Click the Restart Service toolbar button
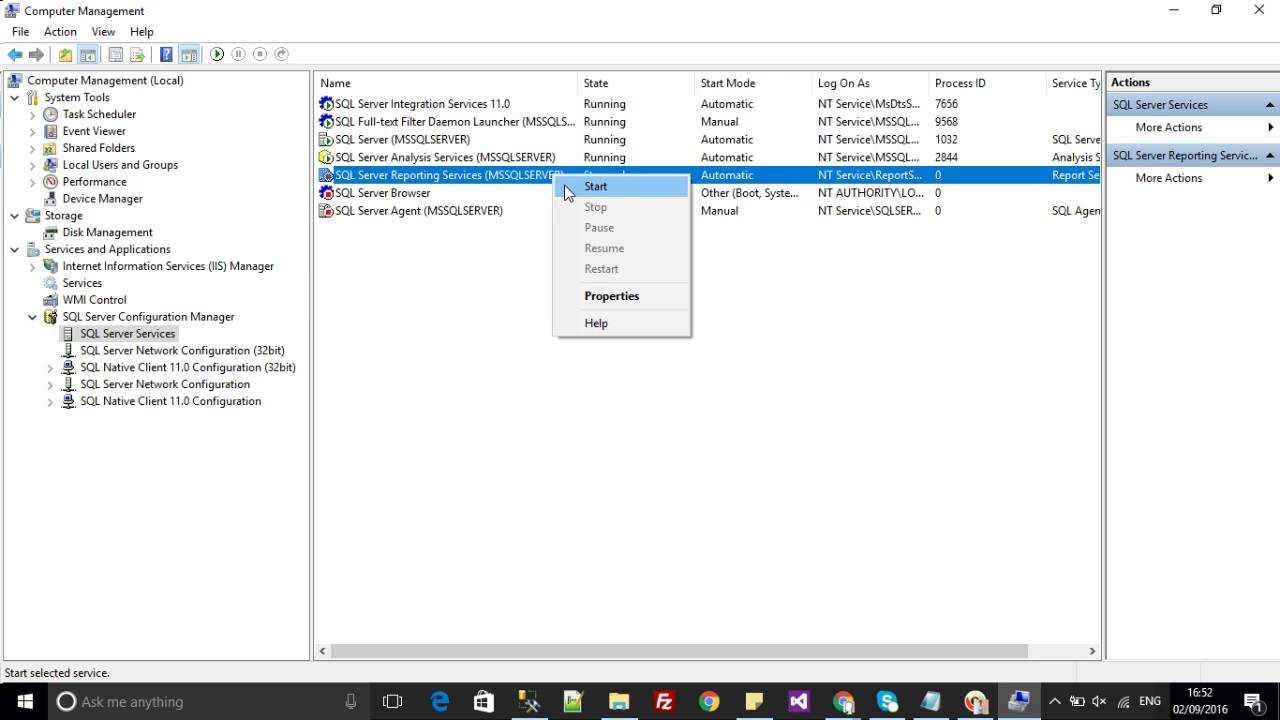The height and width of the screenshot is (720, 1280). point(282,54)
